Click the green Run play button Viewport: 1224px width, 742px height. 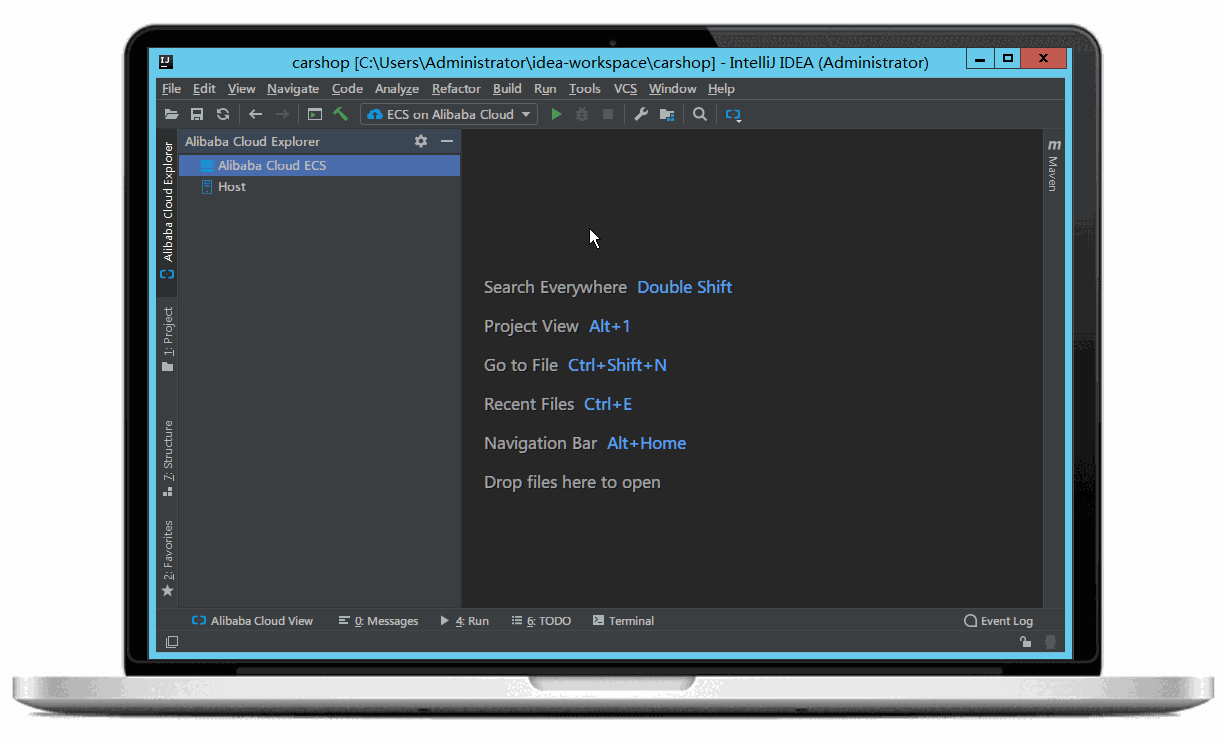tap(557, 114)
